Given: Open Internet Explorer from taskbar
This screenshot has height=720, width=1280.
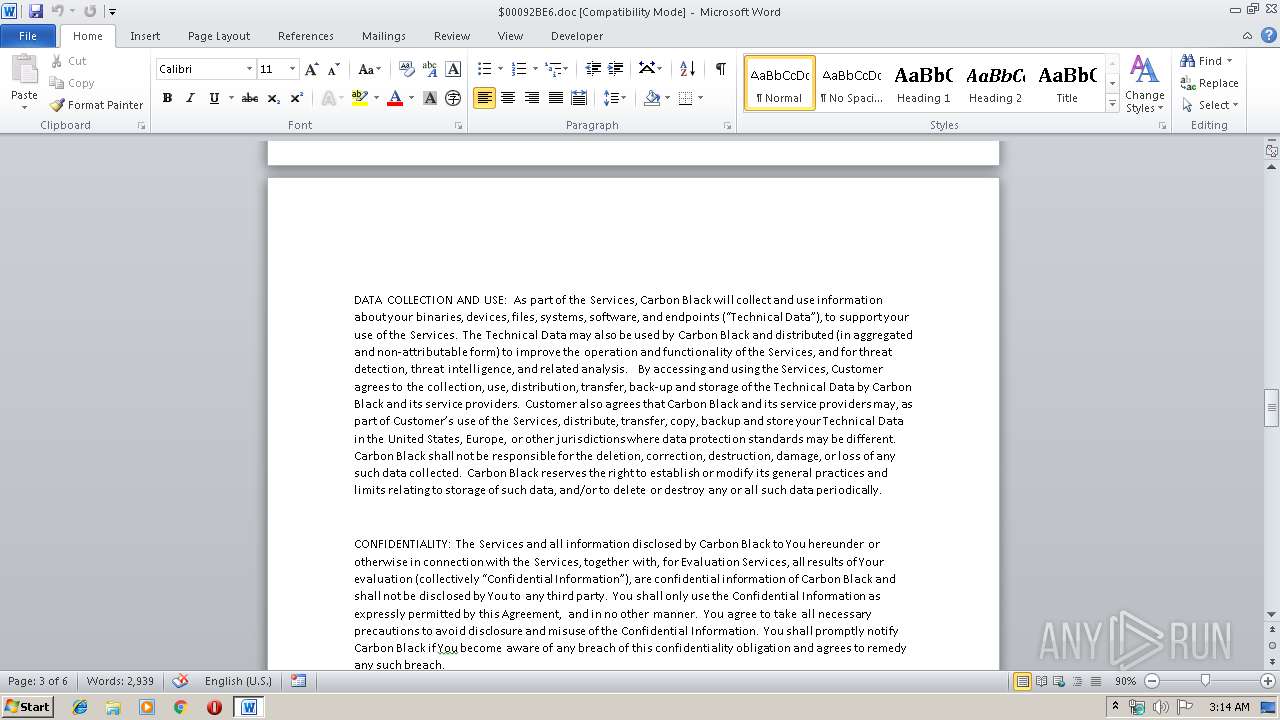Looking at the screenshot, I should pos(80,707).
